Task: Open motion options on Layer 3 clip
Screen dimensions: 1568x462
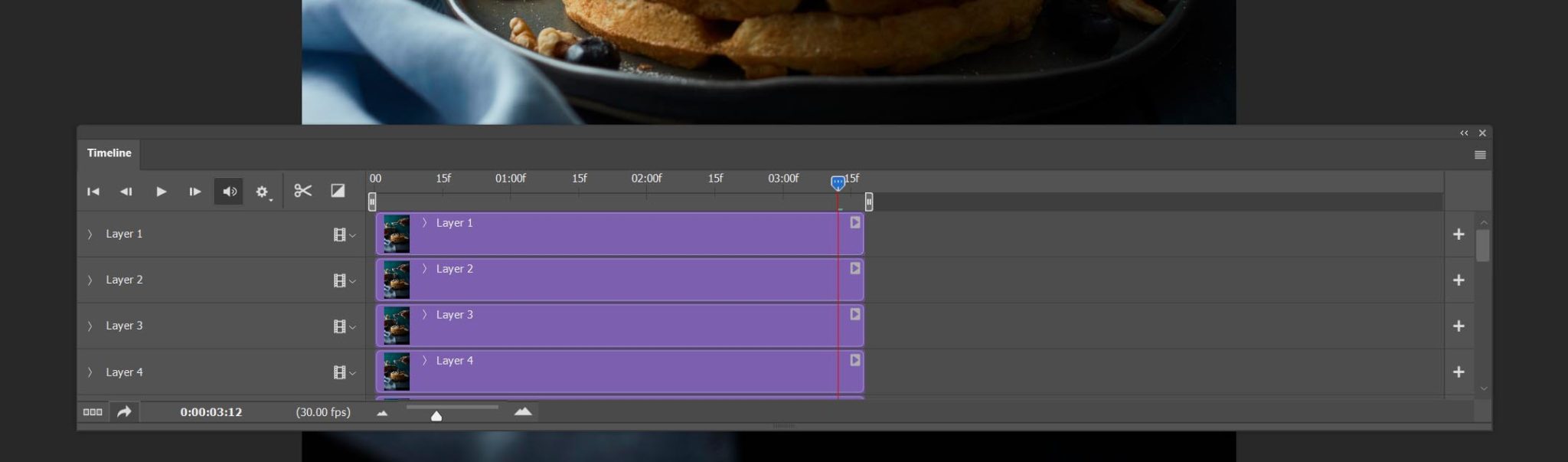Action: point(855,314)
